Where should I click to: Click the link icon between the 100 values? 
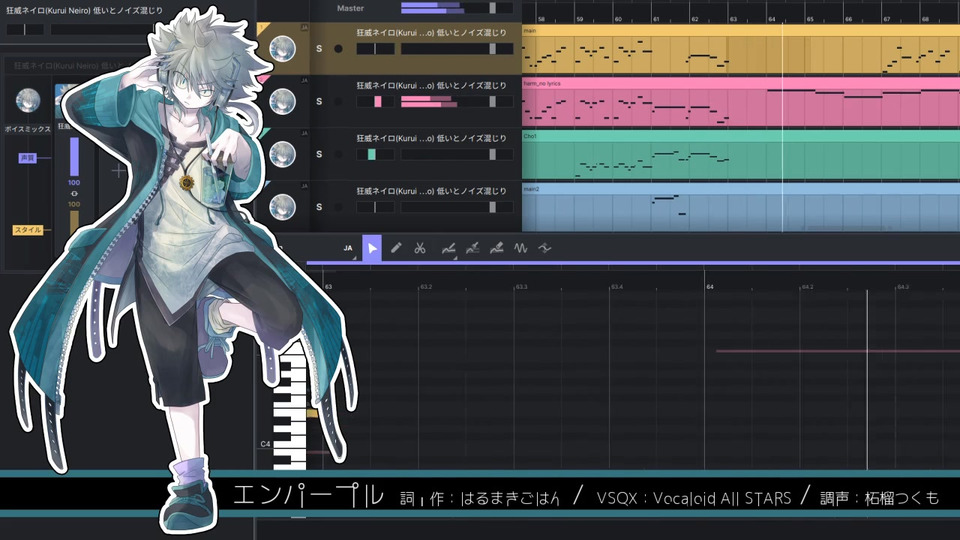[74, 193]
